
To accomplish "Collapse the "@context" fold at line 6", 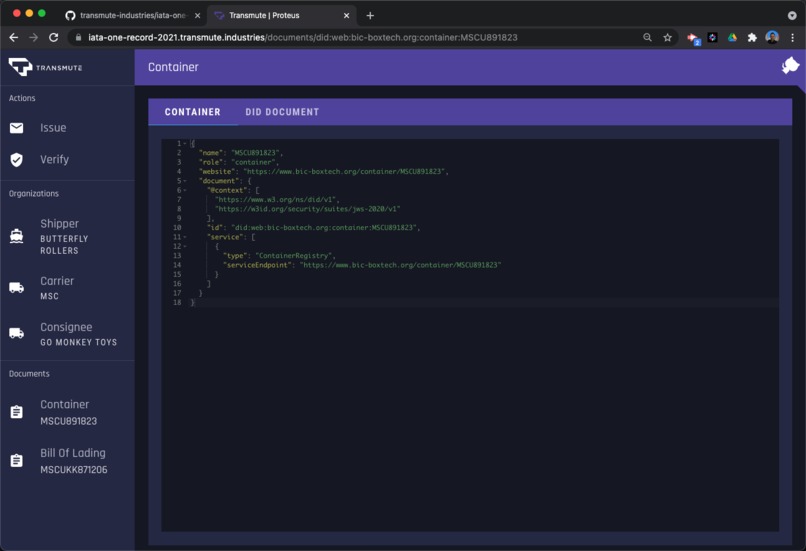I will pyautogui.click(x=185, y=190).
